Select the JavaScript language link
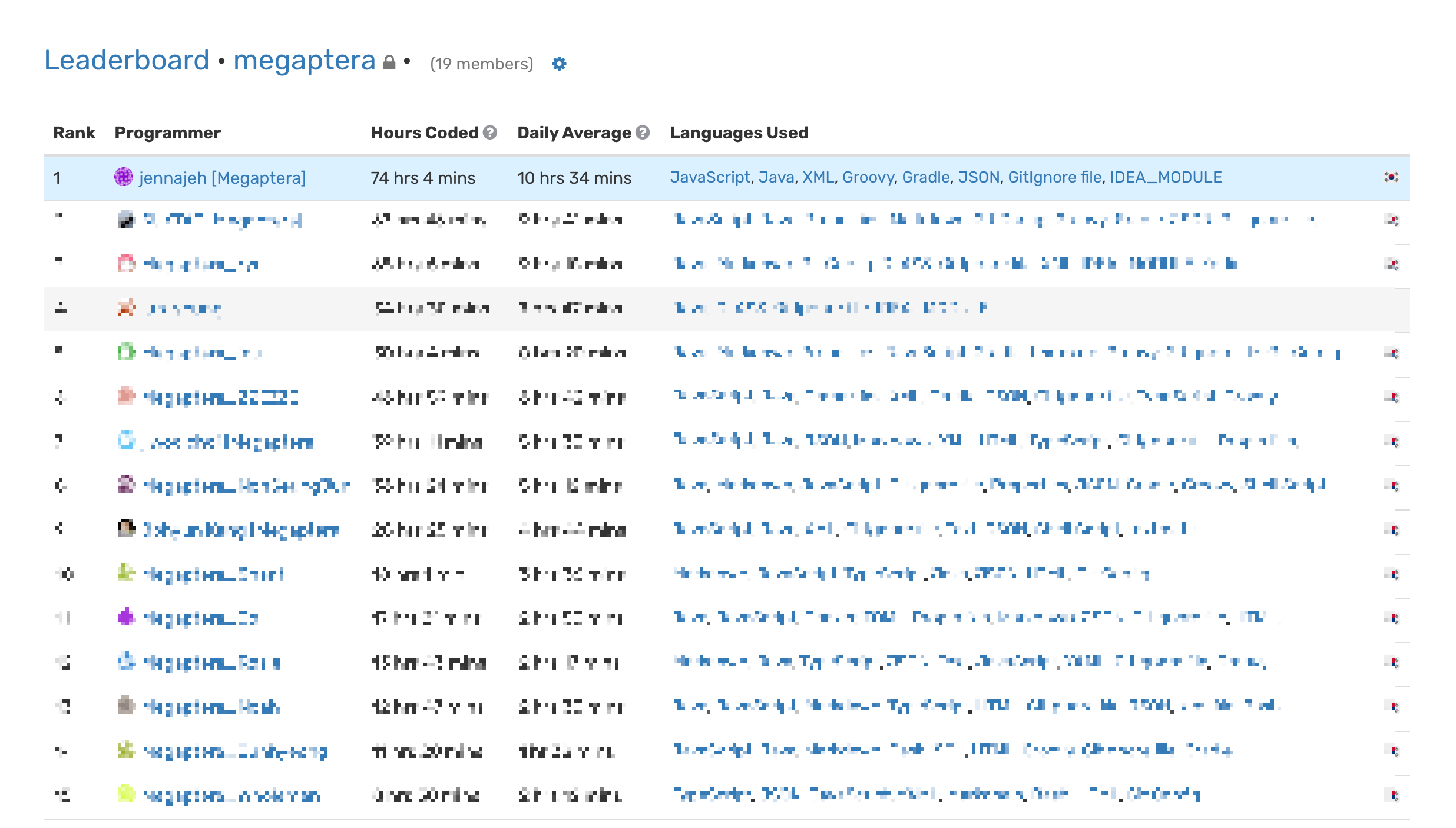Viewport: 1456px width, 828px height. click(x=710, y=177)
